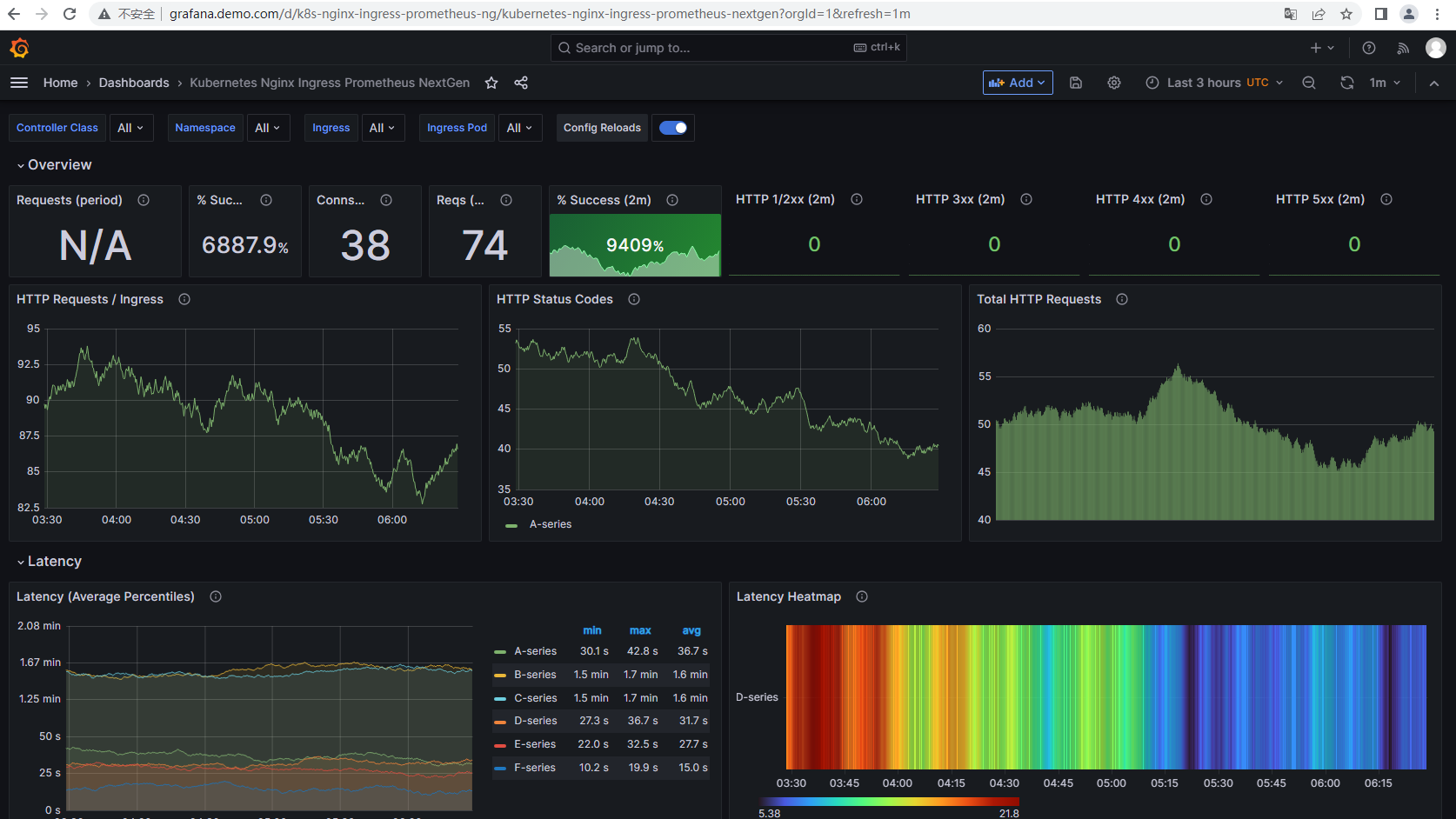Show info for HTTP 1/2xx (2m) panel
Screen dimensions: 1456x819
pyautogui.click(x=857, y=199)
